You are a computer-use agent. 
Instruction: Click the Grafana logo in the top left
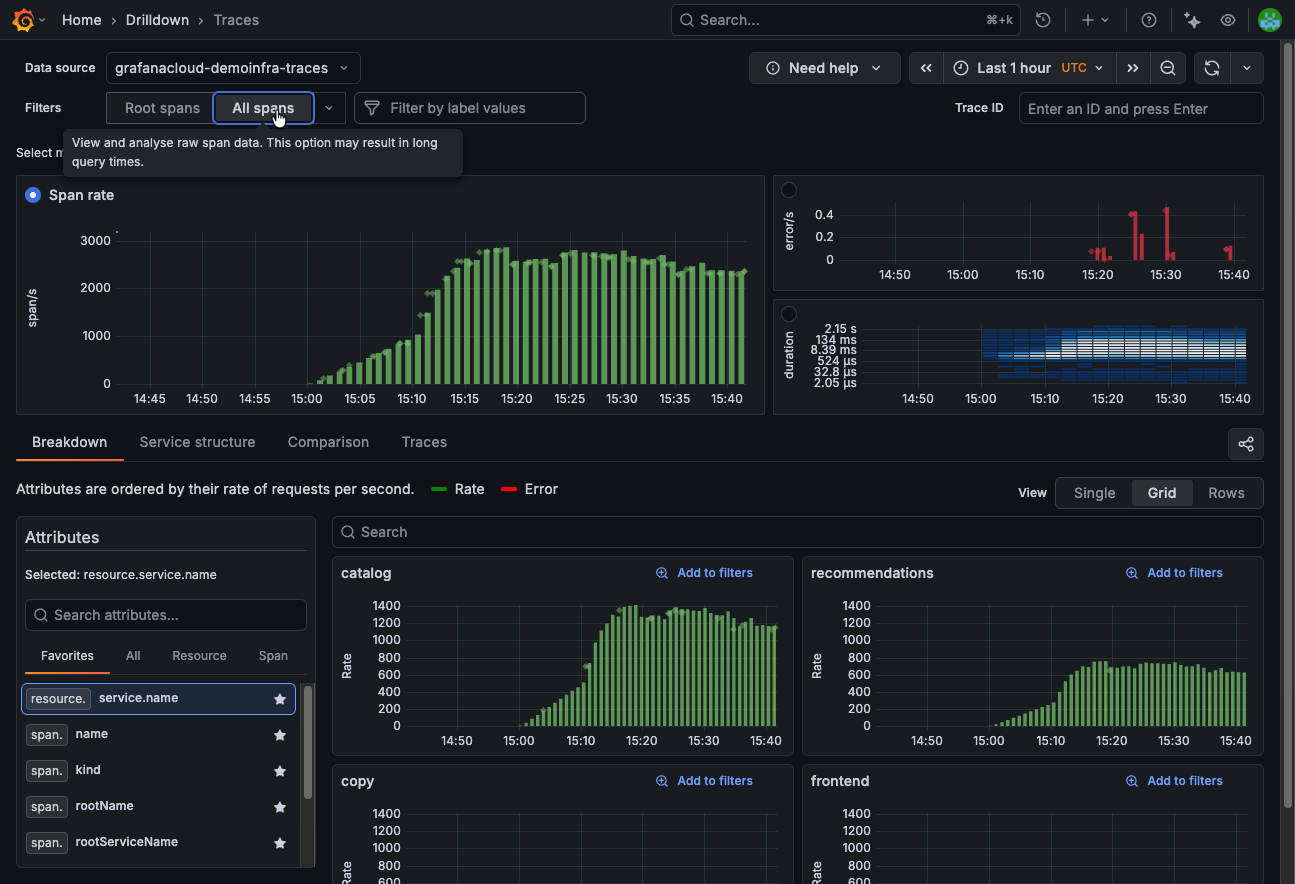[x=20, y=19]
